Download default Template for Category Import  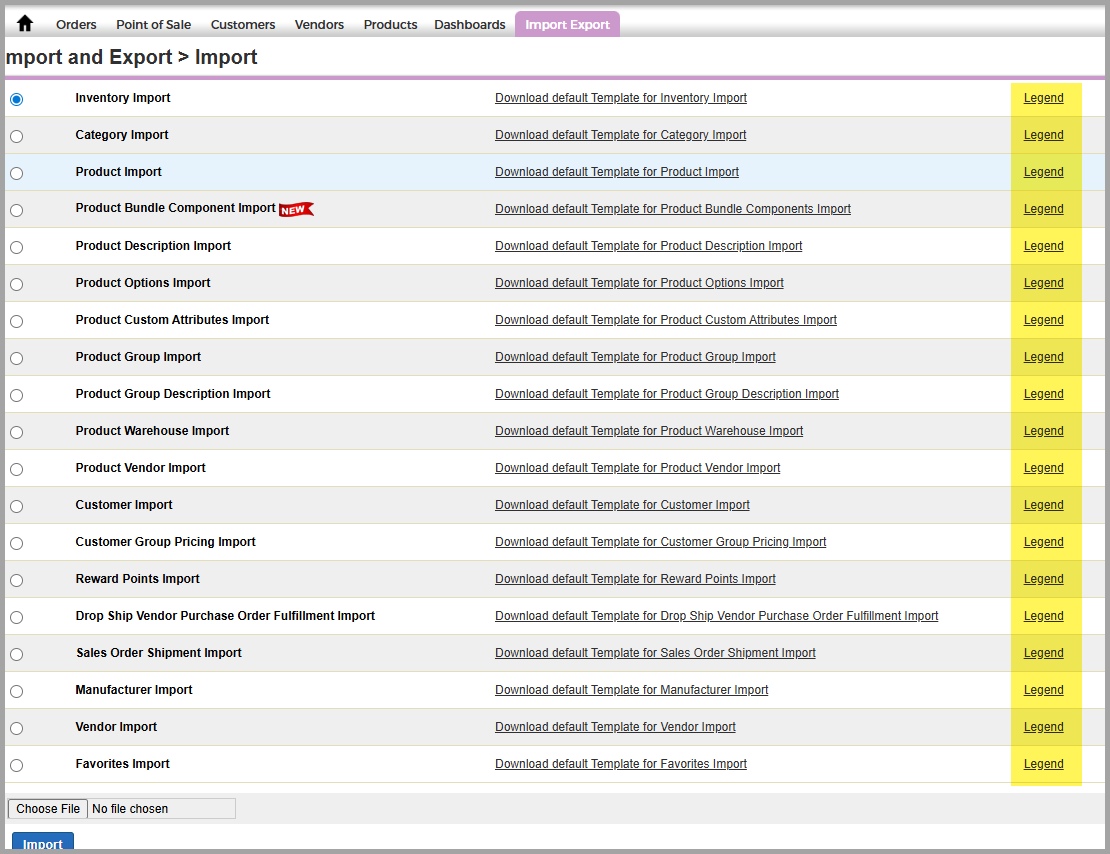tap(620, 135)
